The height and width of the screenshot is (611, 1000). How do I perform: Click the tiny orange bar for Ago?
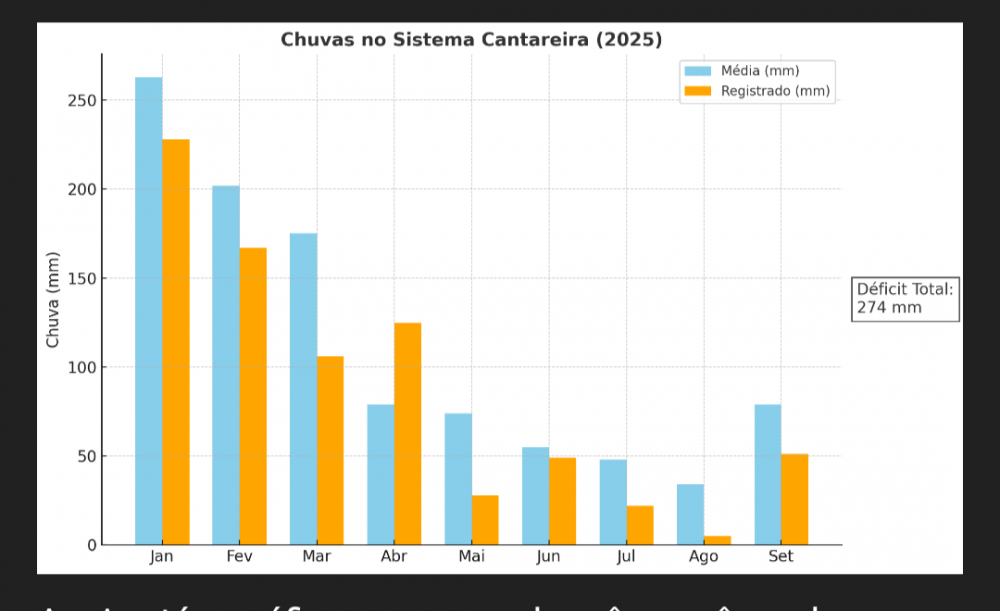(717, 540)
